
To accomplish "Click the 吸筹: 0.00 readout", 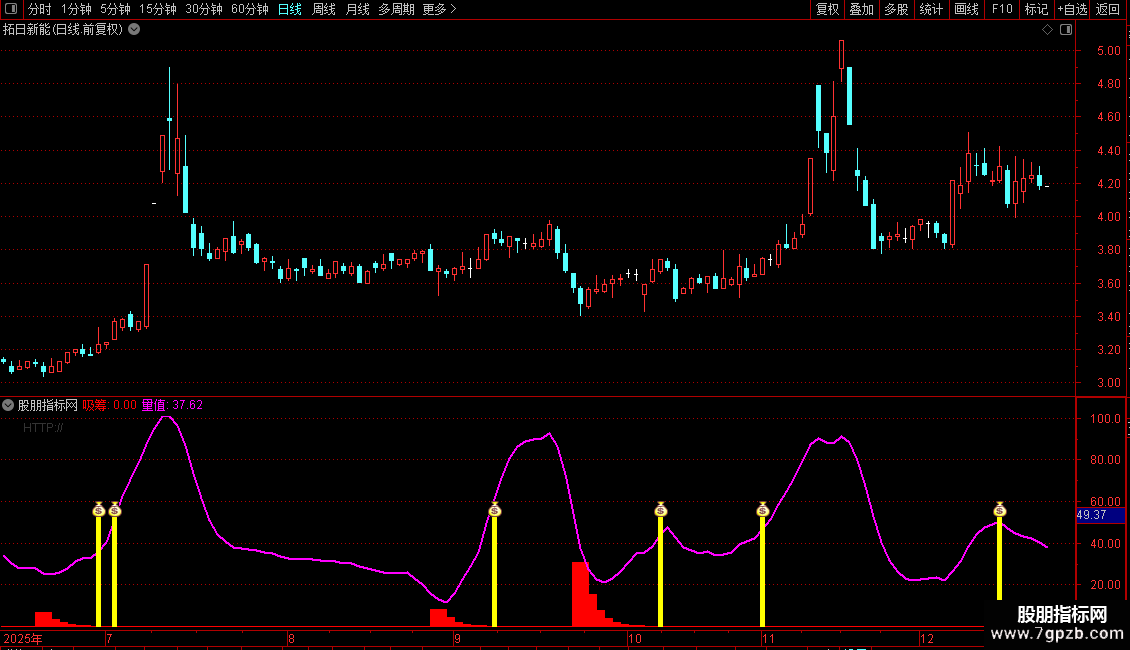I will (110, 405).
